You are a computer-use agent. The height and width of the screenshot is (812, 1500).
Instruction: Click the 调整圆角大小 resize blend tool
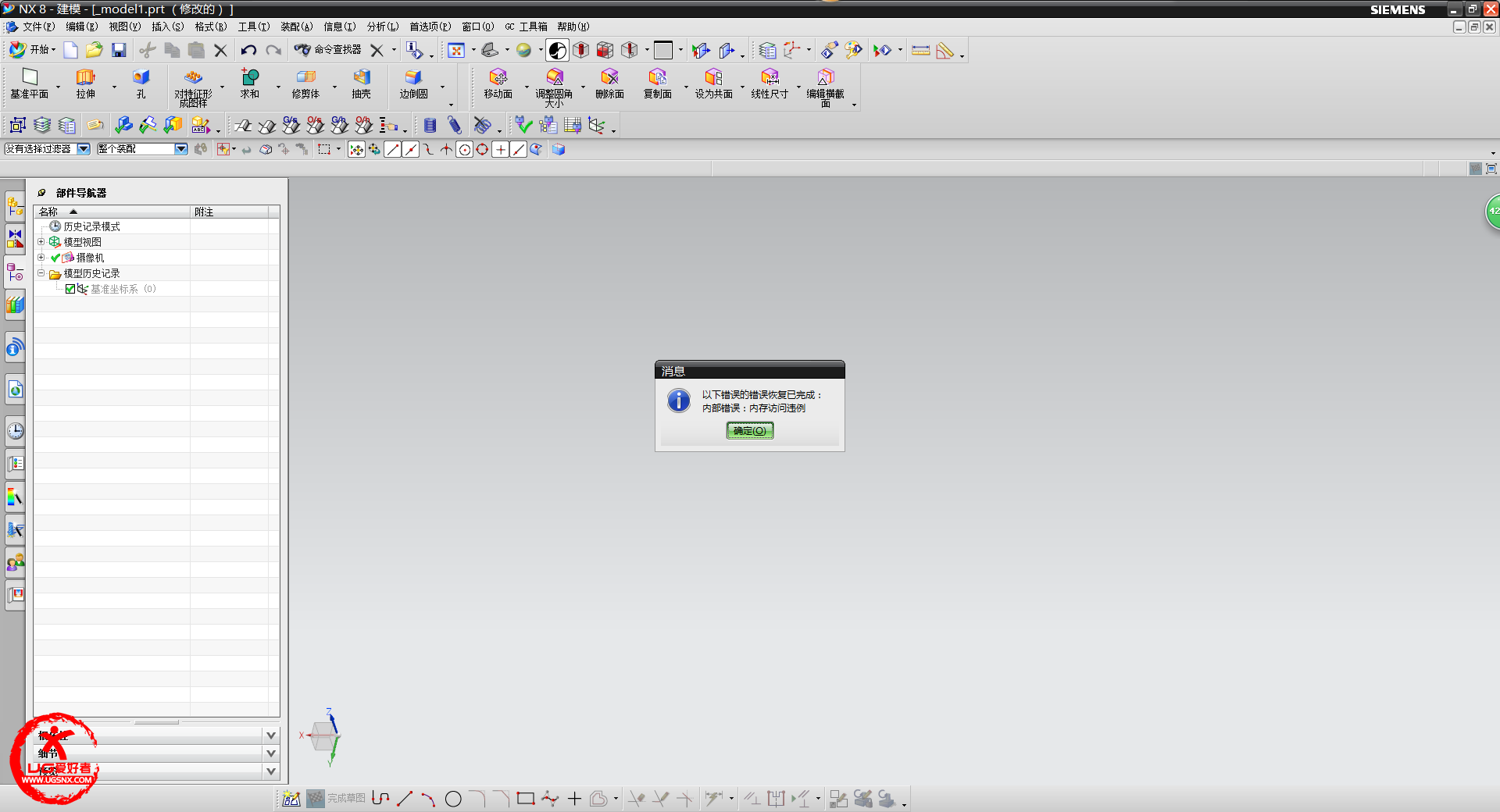pos(554,87)
